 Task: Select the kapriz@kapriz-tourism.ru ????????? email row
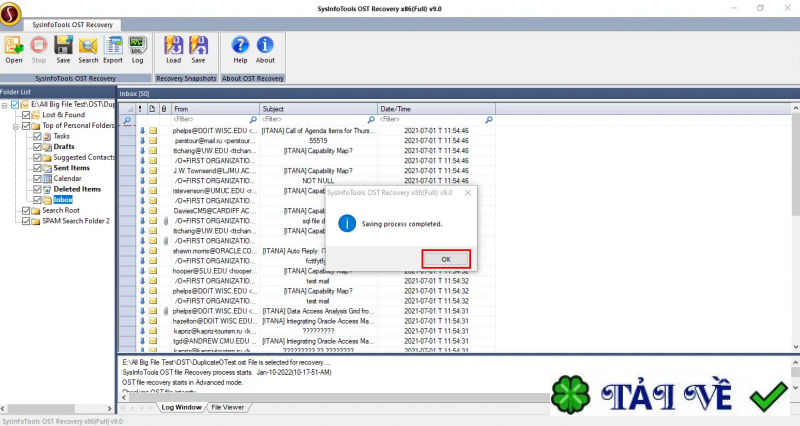[307, 331]
